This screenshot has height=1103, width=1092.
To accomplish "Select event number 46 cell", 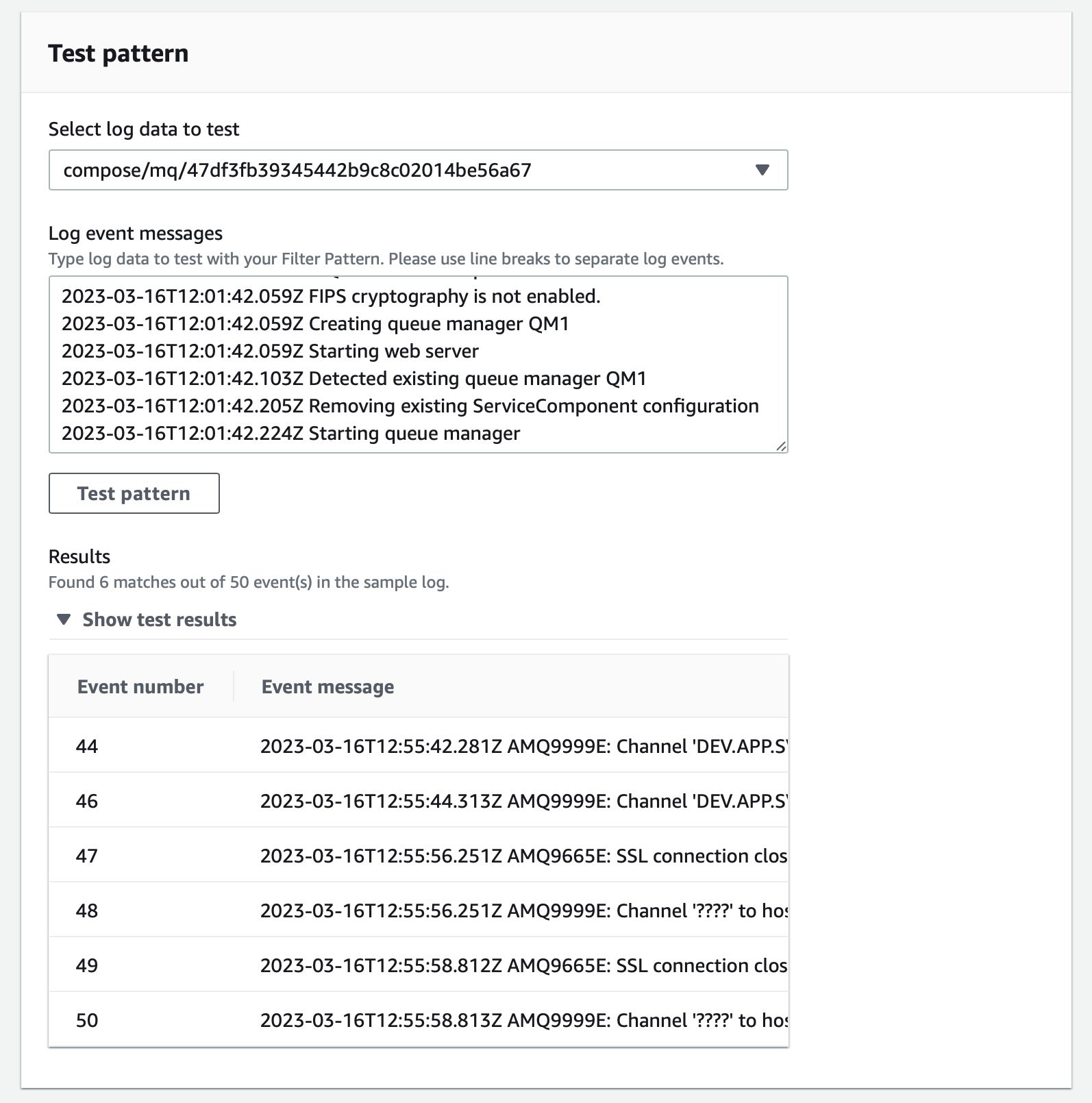I will tap(87, 801).
